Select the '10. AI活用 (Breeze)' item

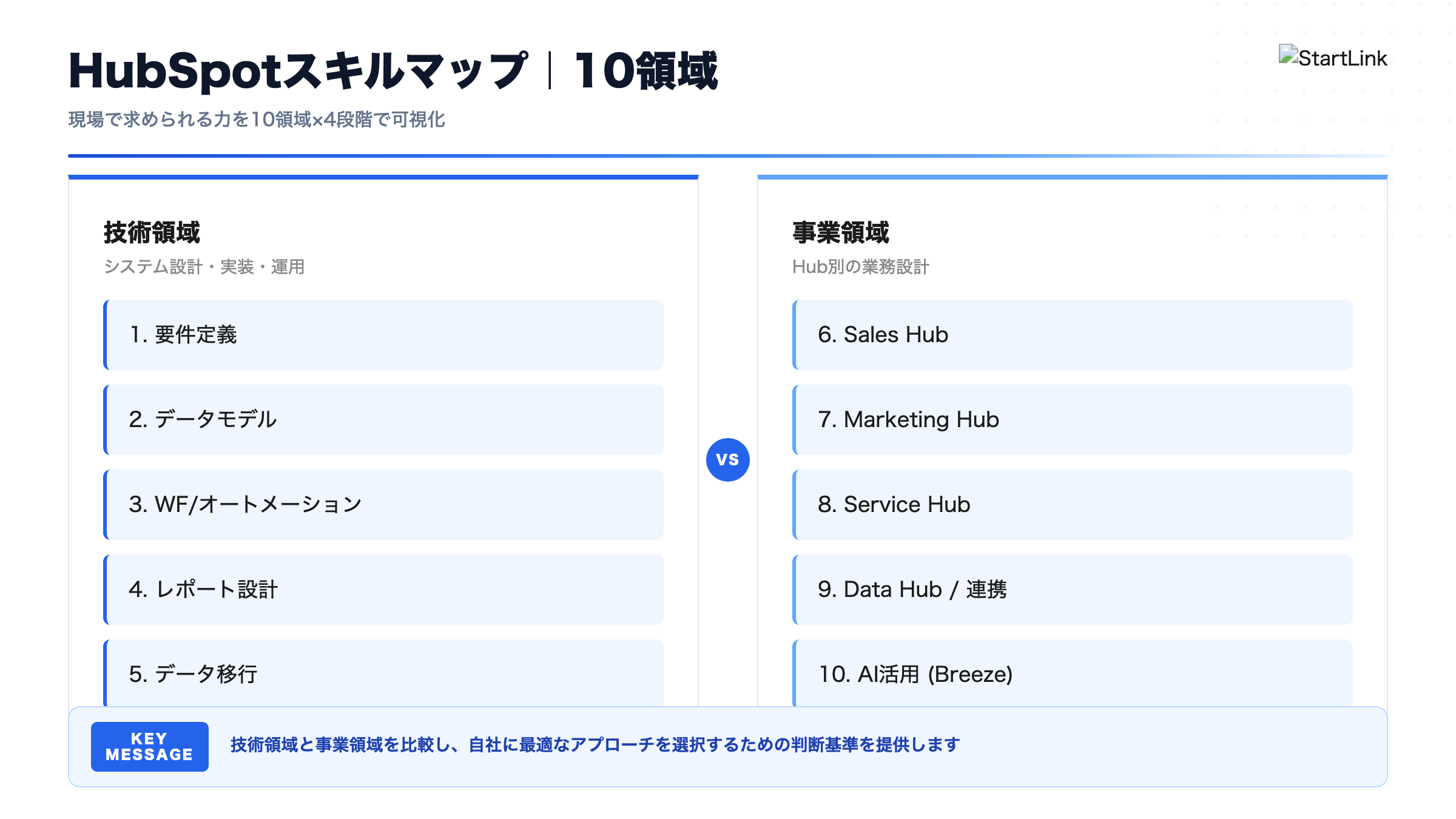[1073, 673]
